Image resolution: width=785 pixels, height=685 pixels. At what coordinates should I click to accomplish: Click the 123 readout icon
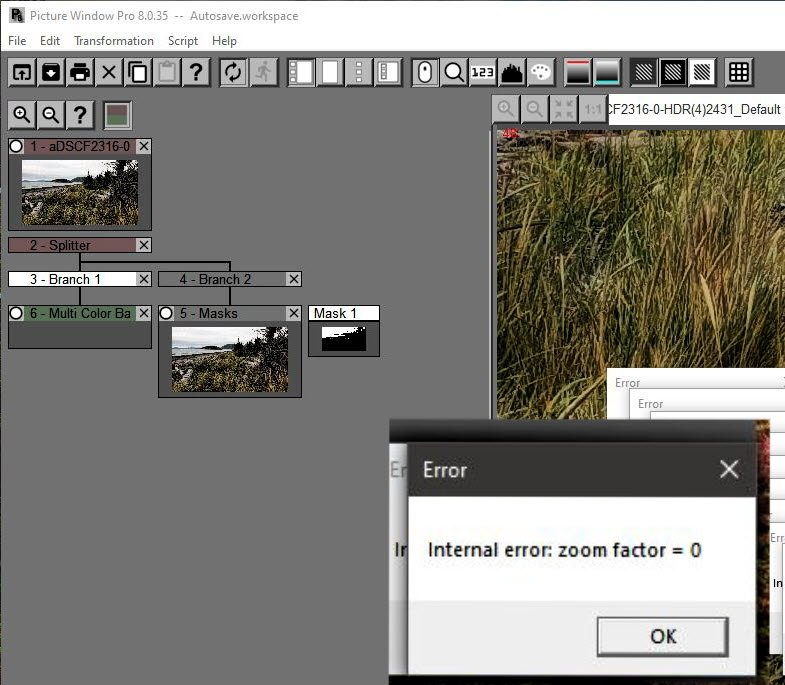click(483, 72)
